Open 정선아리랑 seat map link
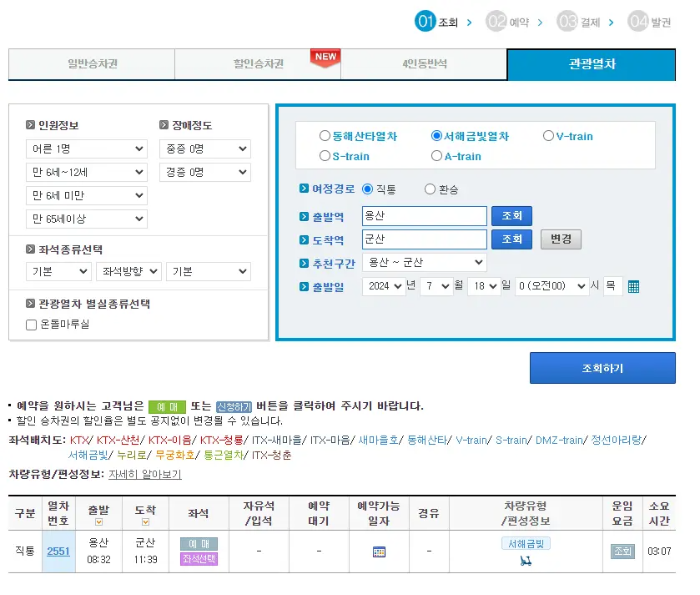 (617, 440)
